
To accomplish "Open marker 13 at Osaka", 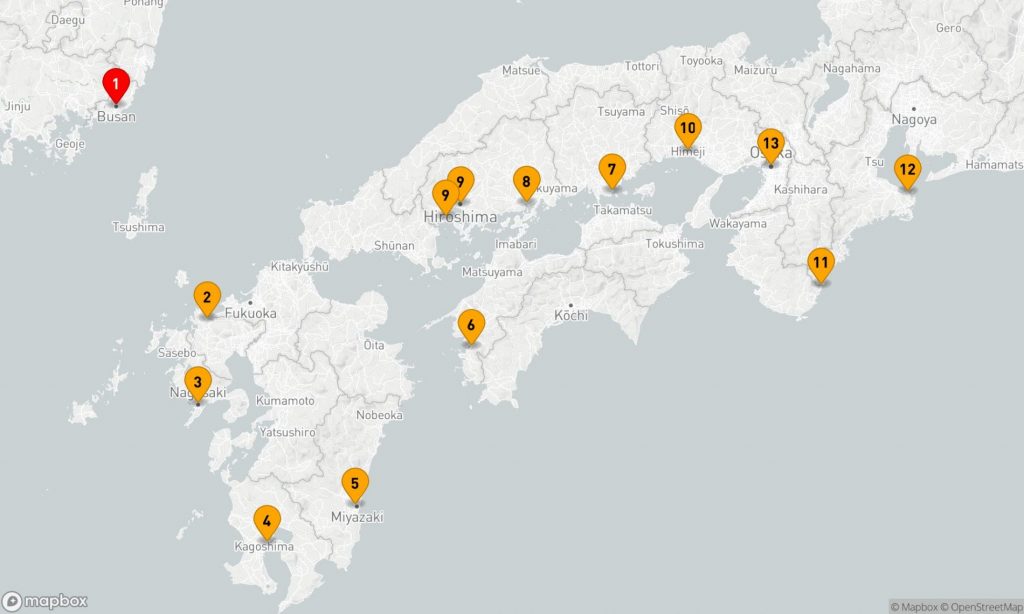I will [769, 144].
